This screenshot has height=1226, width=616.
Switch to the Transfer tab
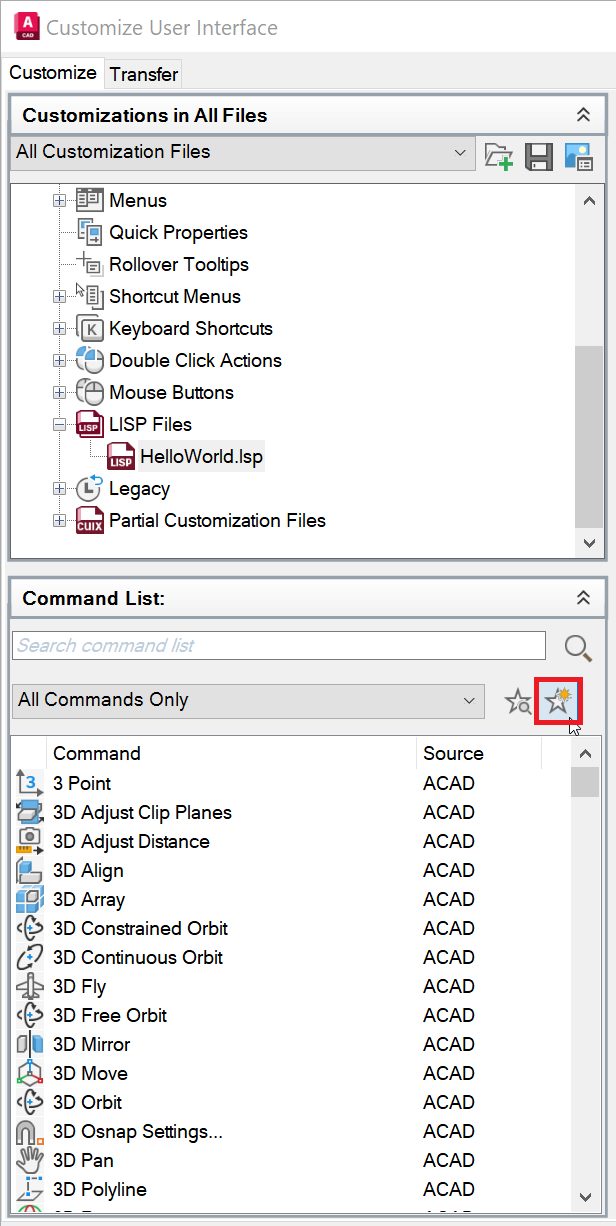coord(144,74)
